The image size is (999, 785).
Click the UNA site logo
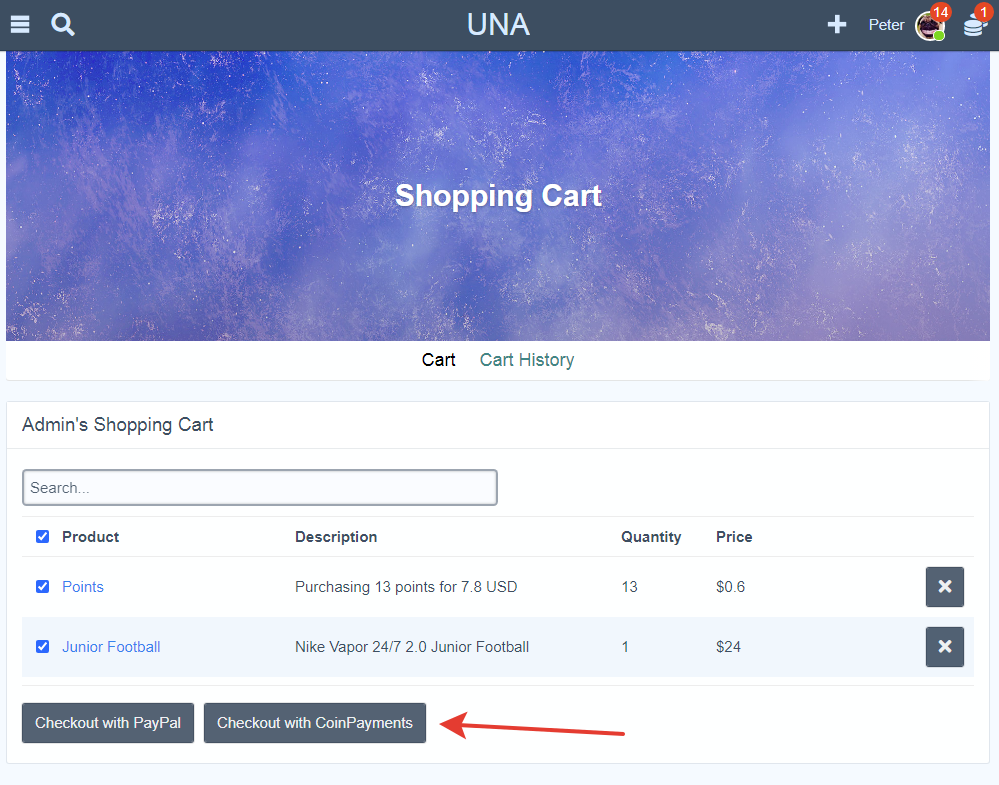point(498,25)
